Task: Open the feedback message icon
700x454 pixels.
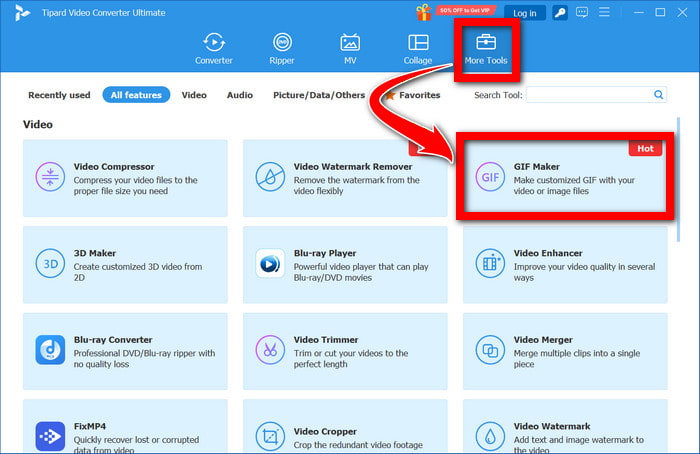Action: coord(582,12)
